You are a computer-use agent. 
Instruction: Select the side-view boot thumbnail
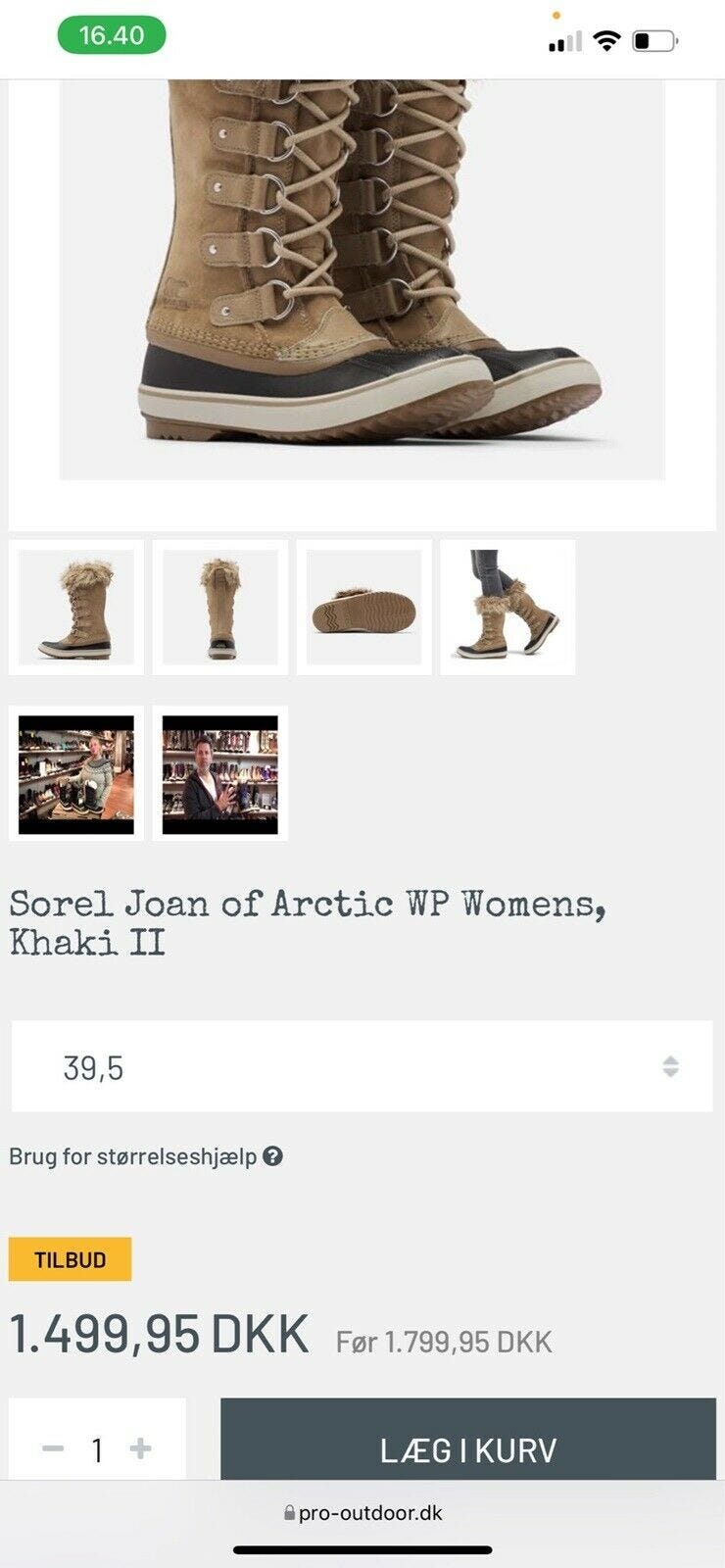pyautogui.click(x=76, y=607)
